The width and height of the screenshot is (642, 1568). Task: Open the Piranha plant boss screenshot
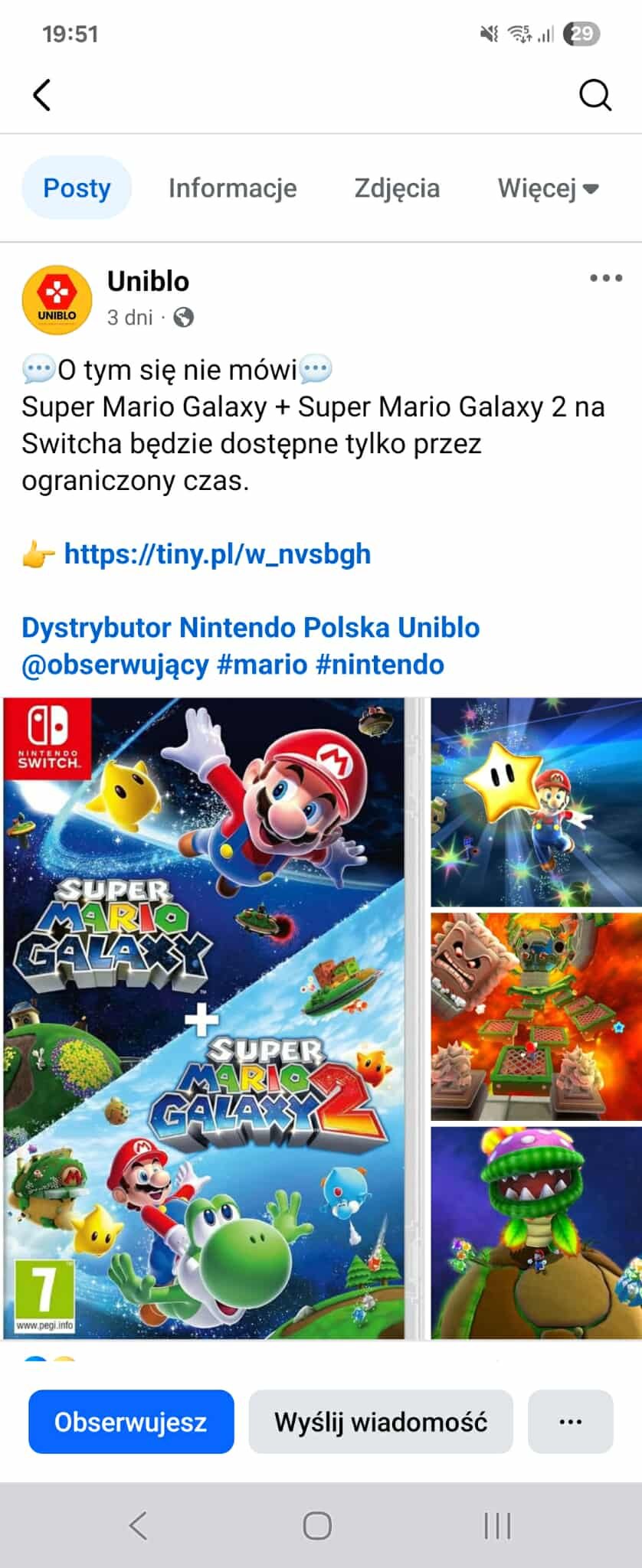pos(536,1233)
